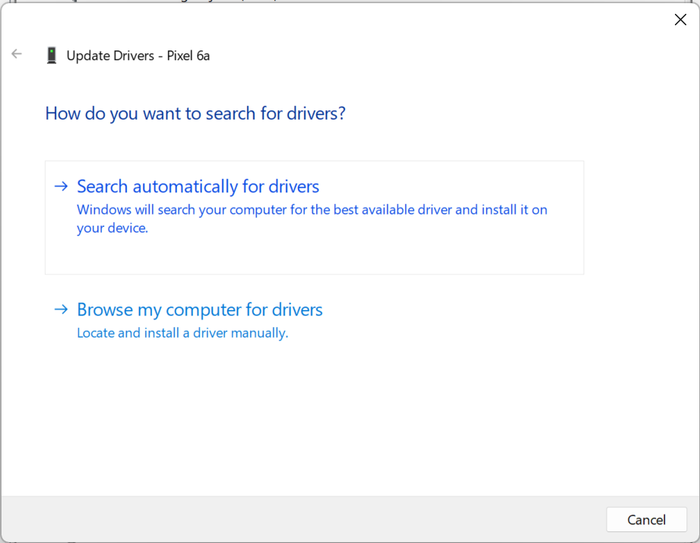Screen dimensions: 700x543
Task: Click the arrow icon beside Search automatically
Action: coord(61,186)
